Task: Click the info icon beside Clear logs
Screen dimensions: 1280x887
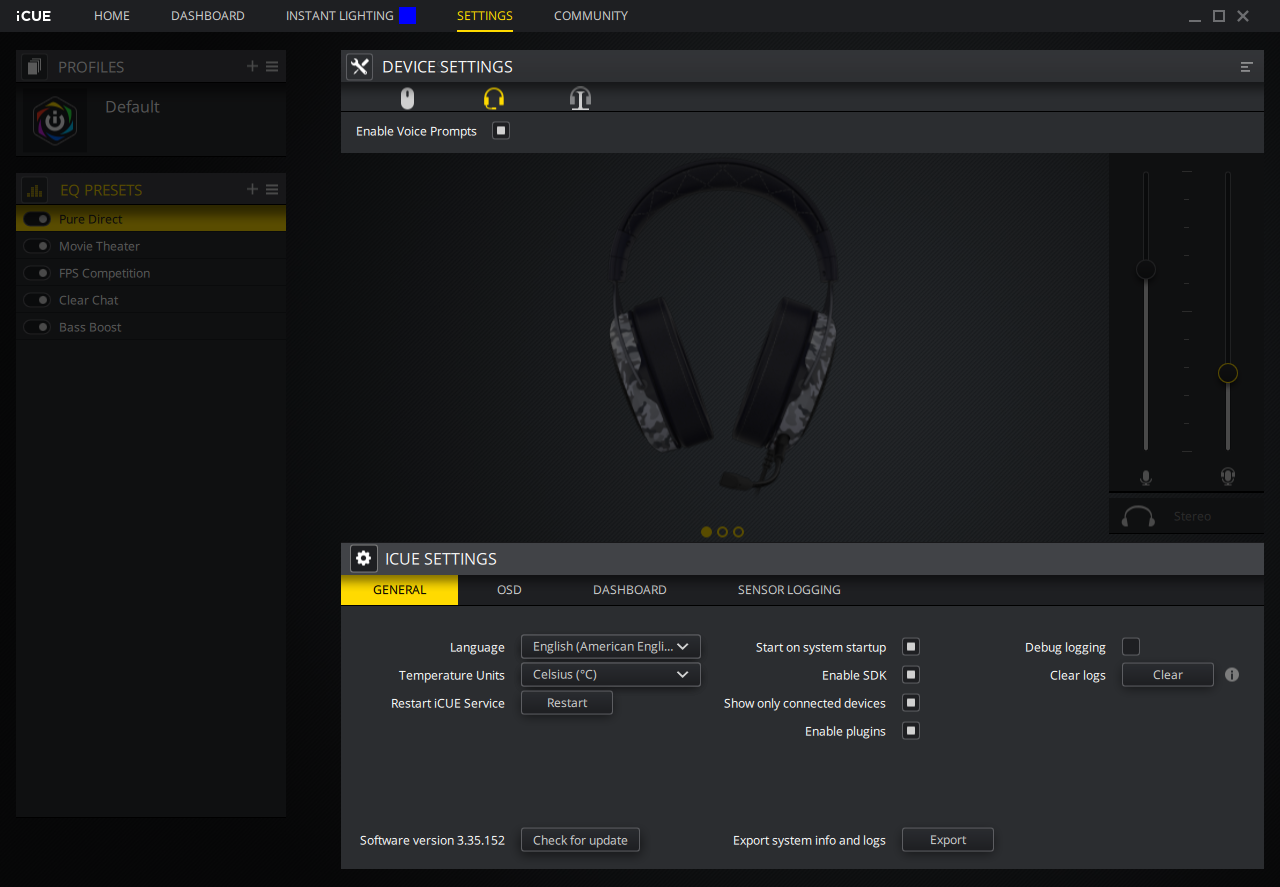Action: pyautogui.click(x=1232, y=674)
